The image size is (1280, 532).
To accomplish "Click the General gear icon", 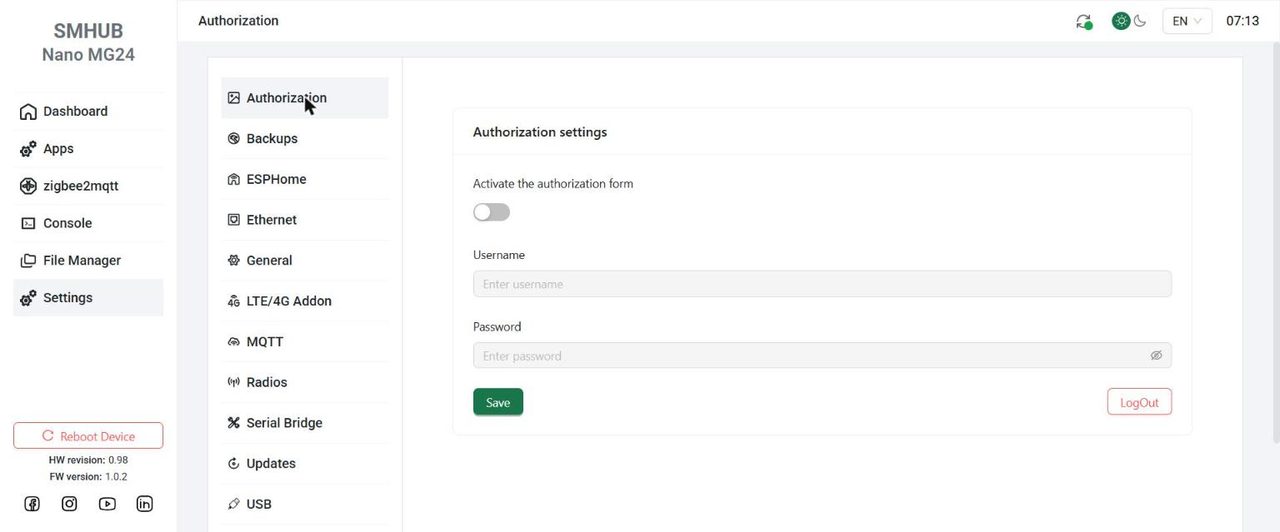I will click(x=234, y=260).
